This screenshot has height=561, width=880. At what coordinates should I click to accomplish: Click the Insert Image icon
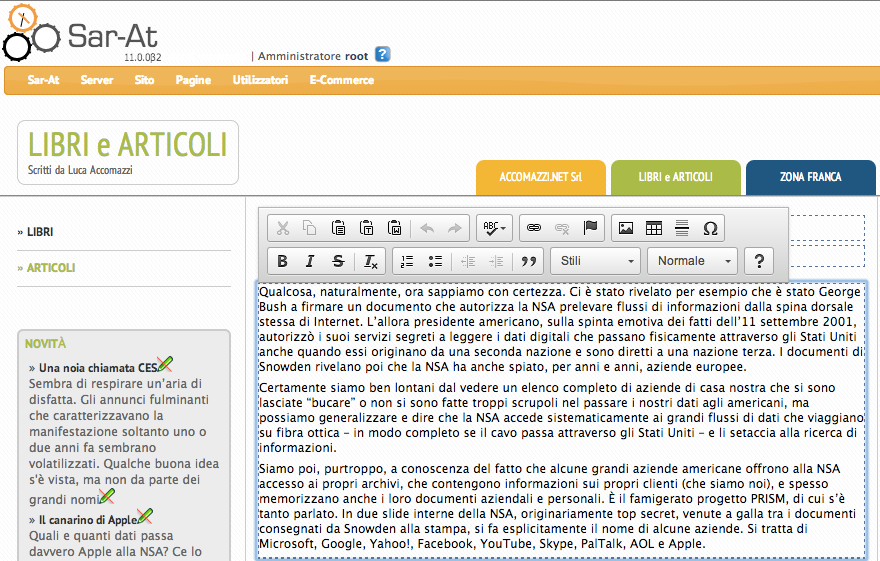click(626, 228)
